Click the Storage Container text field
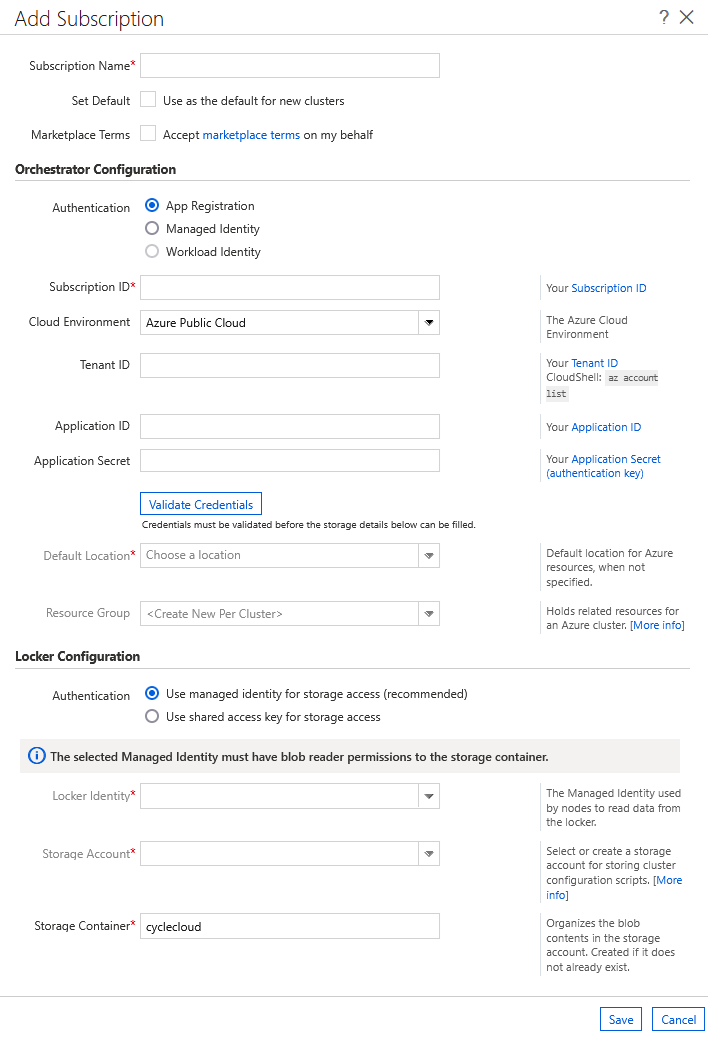The image size is (708, 1039). [x=290, y=925]
